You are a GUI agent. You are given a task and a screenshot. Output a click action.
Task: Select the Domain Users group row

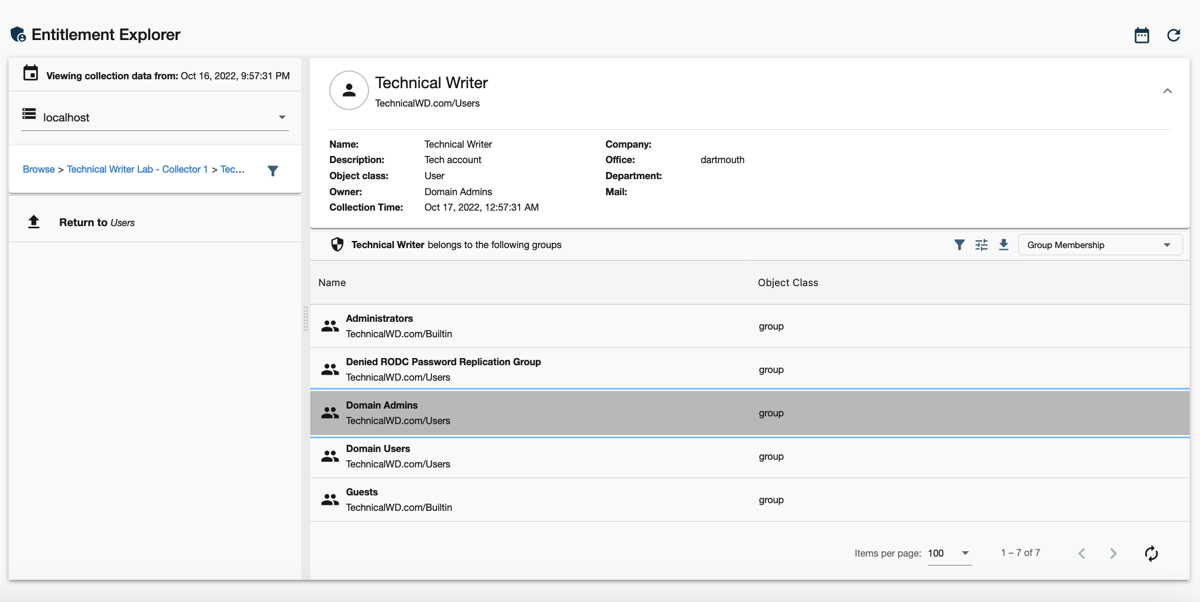[749, 456]
